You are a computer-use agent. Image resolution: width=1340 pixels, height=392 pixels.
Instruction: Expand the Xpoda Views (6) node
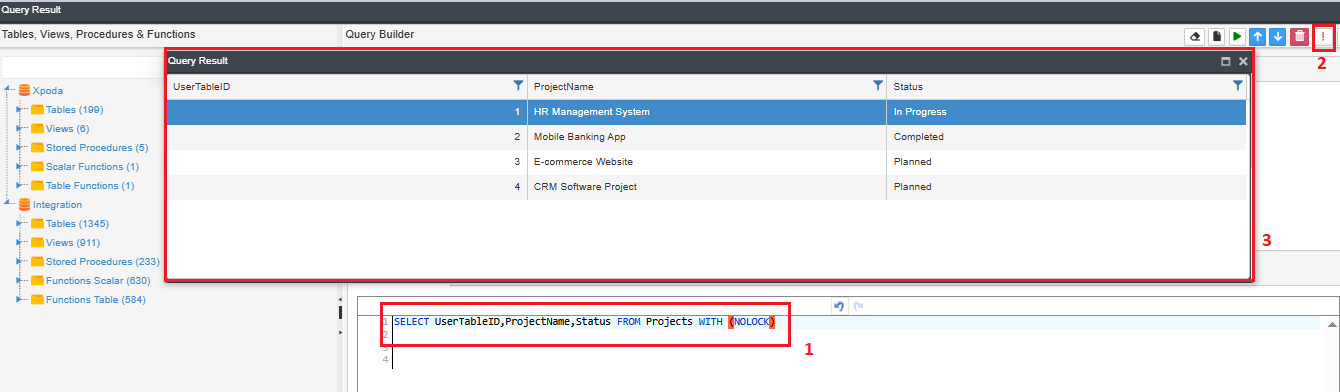click(20, 128)
